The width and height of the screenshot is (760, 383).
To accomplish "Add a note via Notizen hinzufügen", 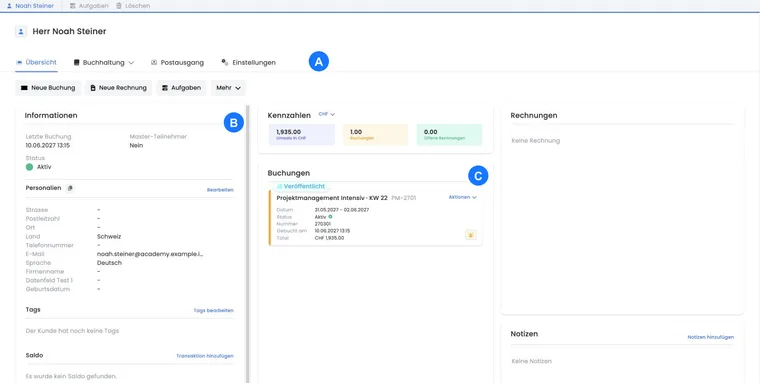I will (x=711, y=337).
